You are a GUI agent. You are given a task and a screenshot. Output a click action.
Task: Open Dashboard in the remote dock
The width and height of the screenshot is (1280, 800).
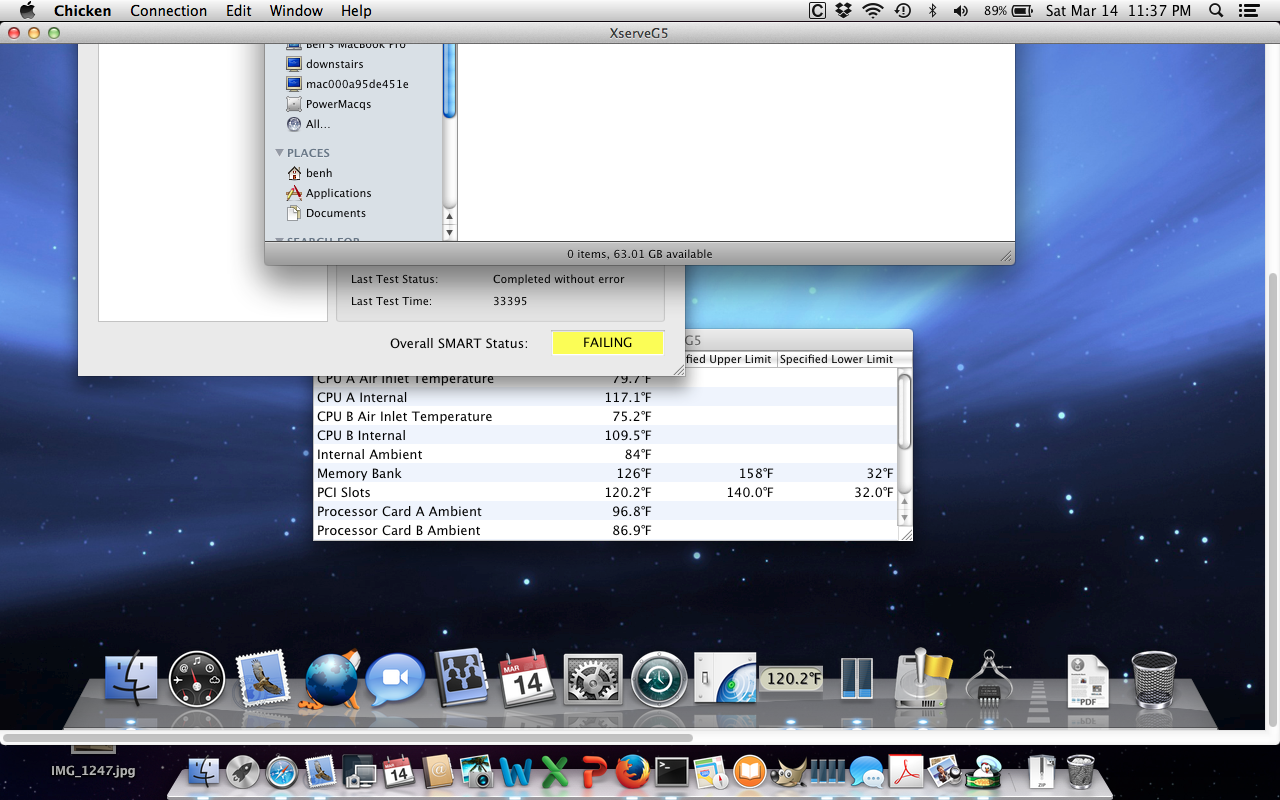pyautogui.click(x=196, y=680)
